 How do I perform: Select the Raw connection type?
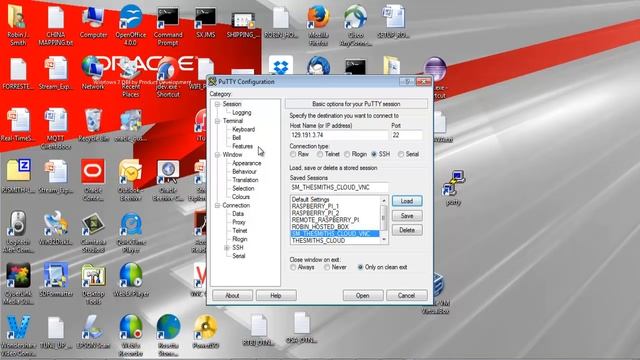click(293, 154)
